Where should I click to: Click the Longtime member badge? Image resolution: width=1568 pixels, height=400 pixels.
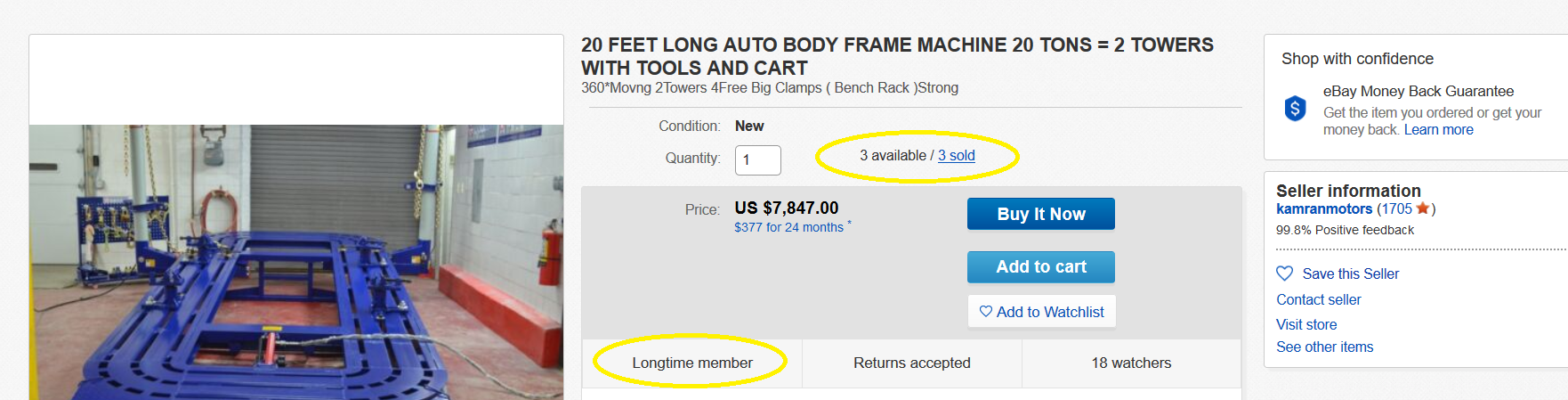pyautogui.click(x=692, y=363)
